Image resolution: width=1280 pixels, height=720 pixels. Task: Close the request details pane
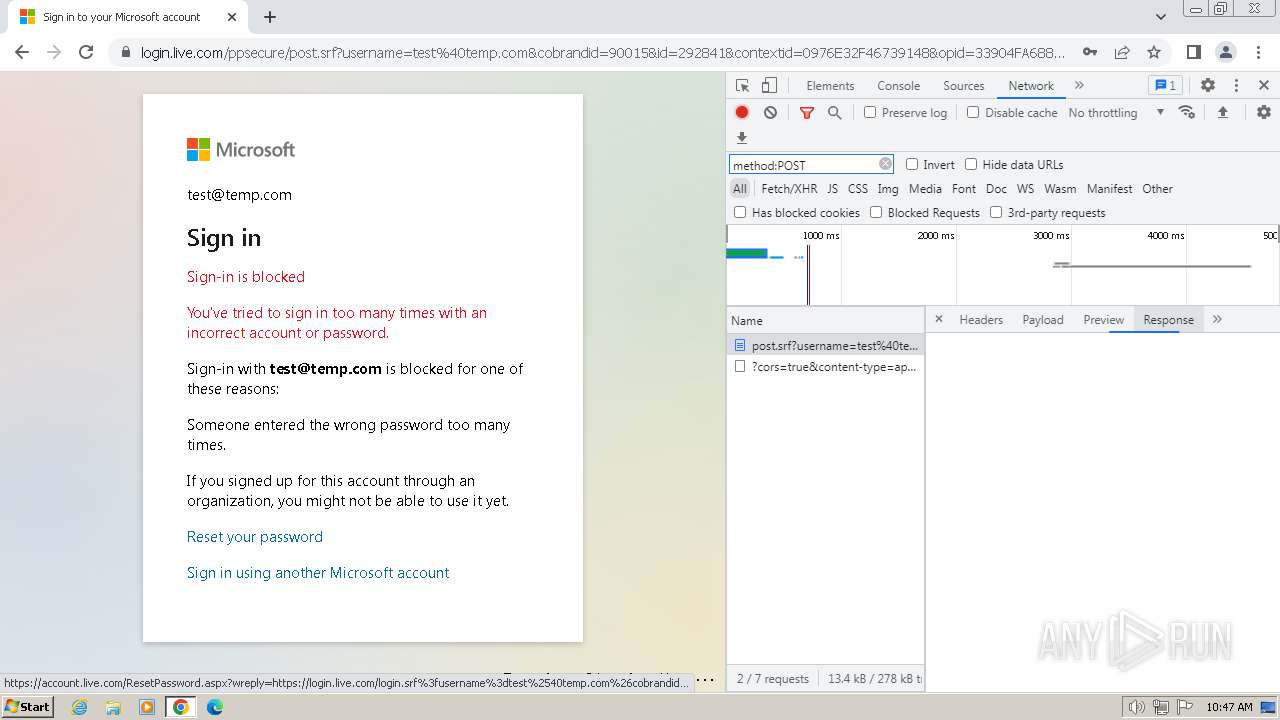tap(938, 319)
